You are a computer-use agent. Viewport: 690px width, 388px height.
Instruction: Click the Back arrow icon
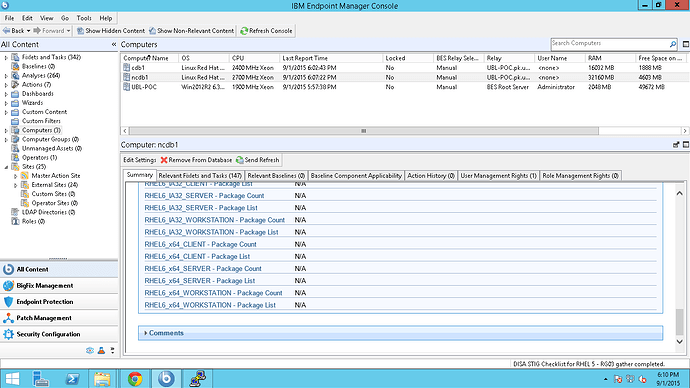tap(7, 31)
